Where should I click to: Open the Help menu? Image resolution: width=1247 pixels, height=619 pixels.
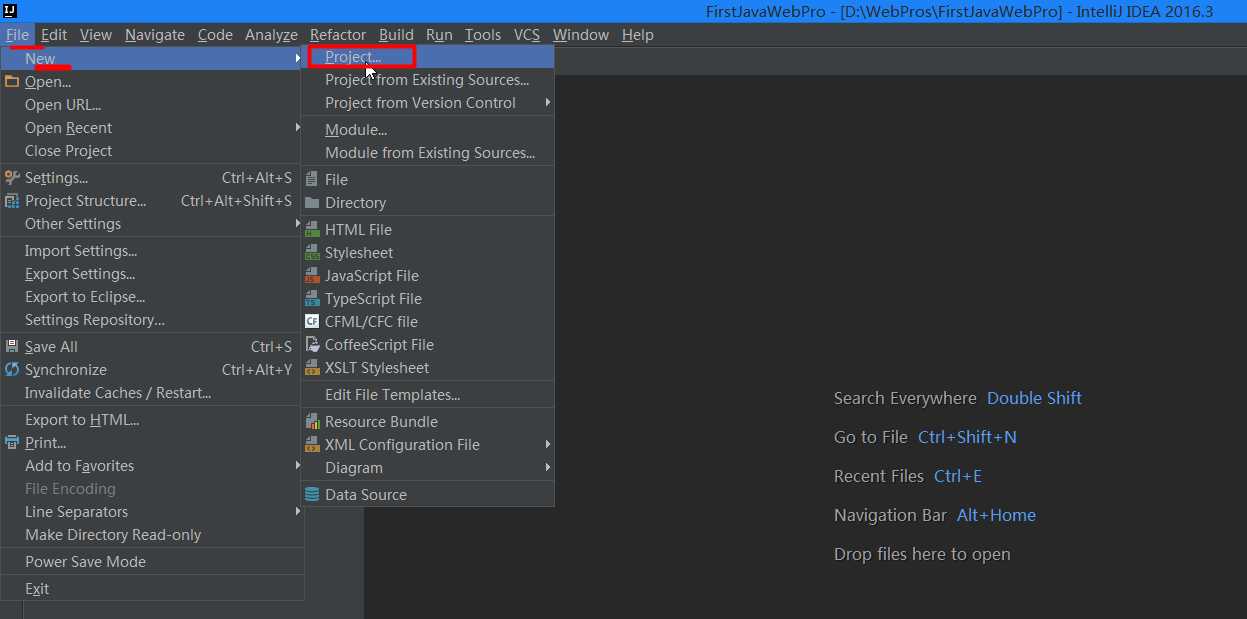(638, 34)
